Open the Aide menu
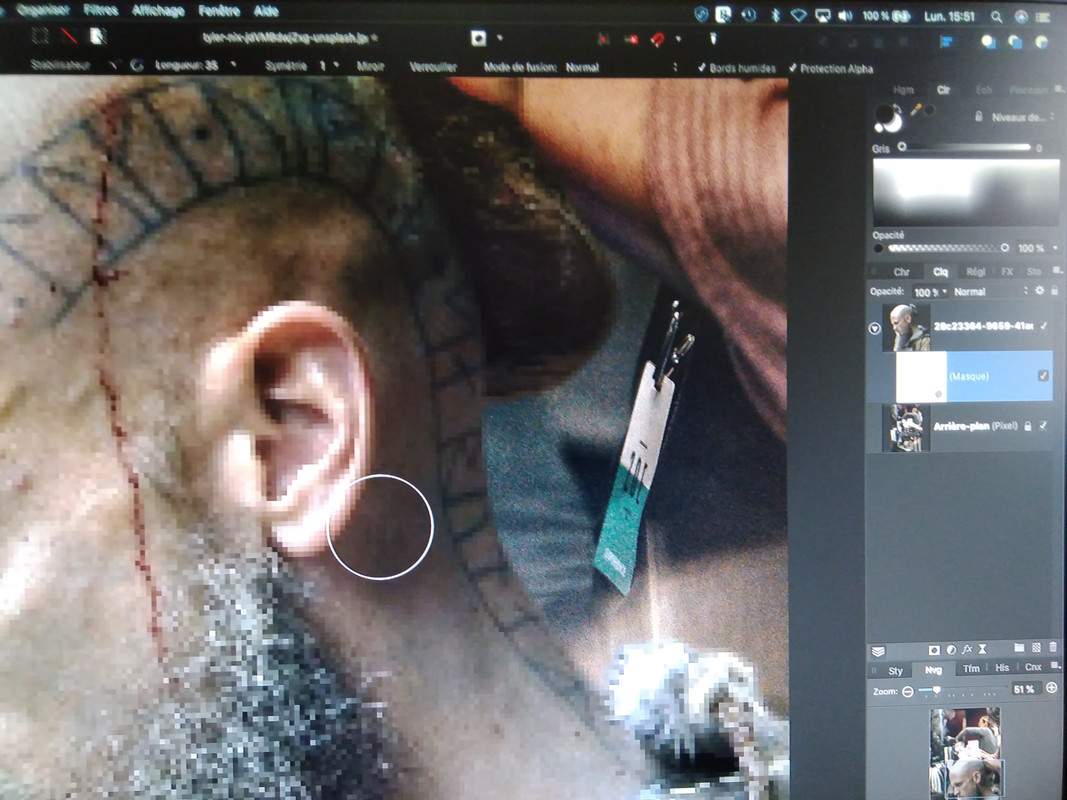This screenshot has width=1067, height=800. pos(266,11)
